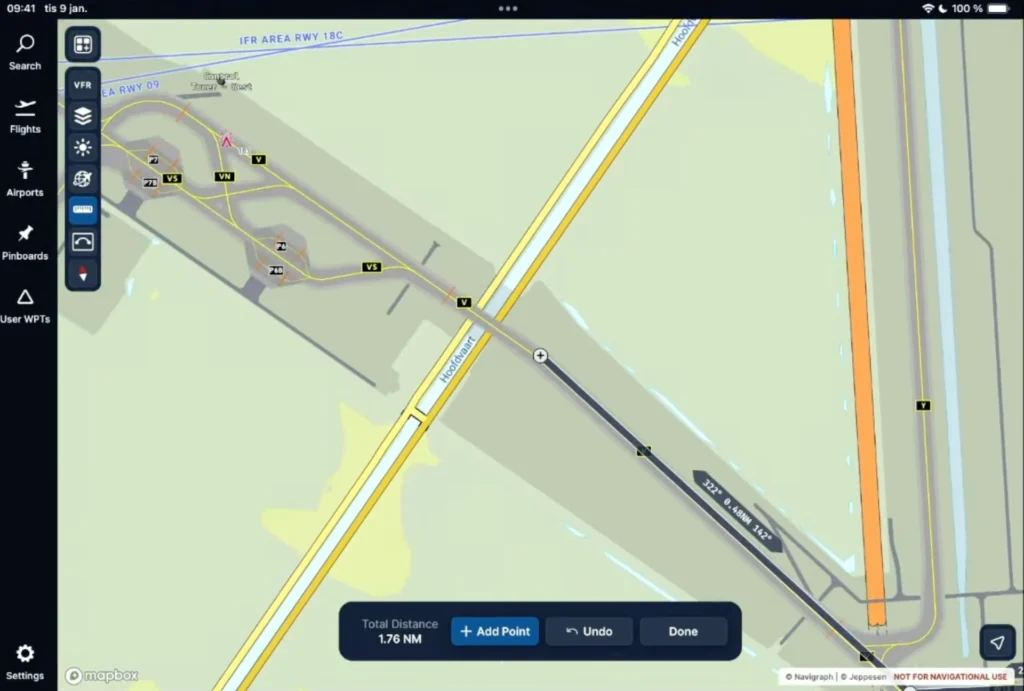Expand the map layers stack menu
Screen dimensions: 1024x691
(83, 116)
